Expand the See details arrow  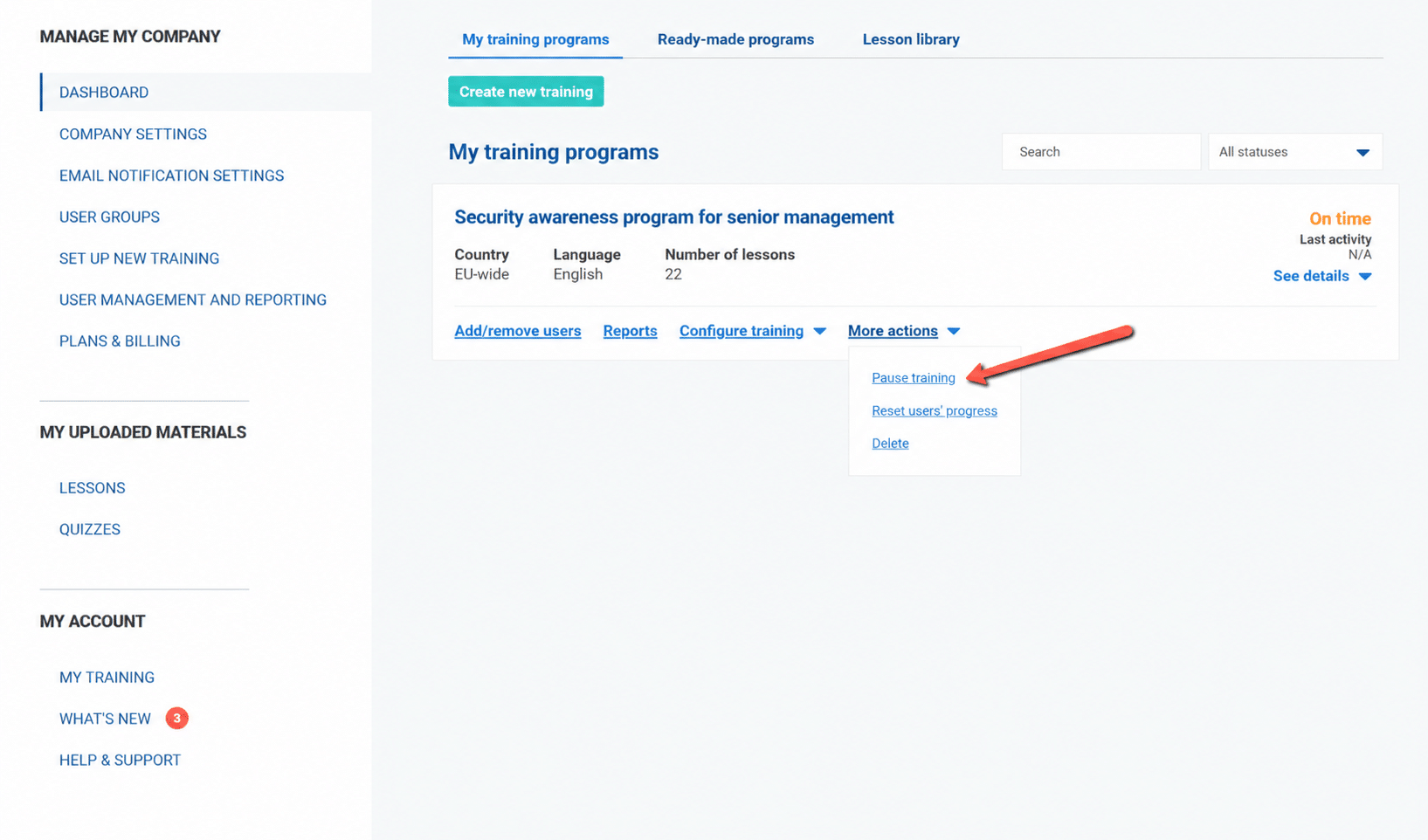tap(1365, 277)
